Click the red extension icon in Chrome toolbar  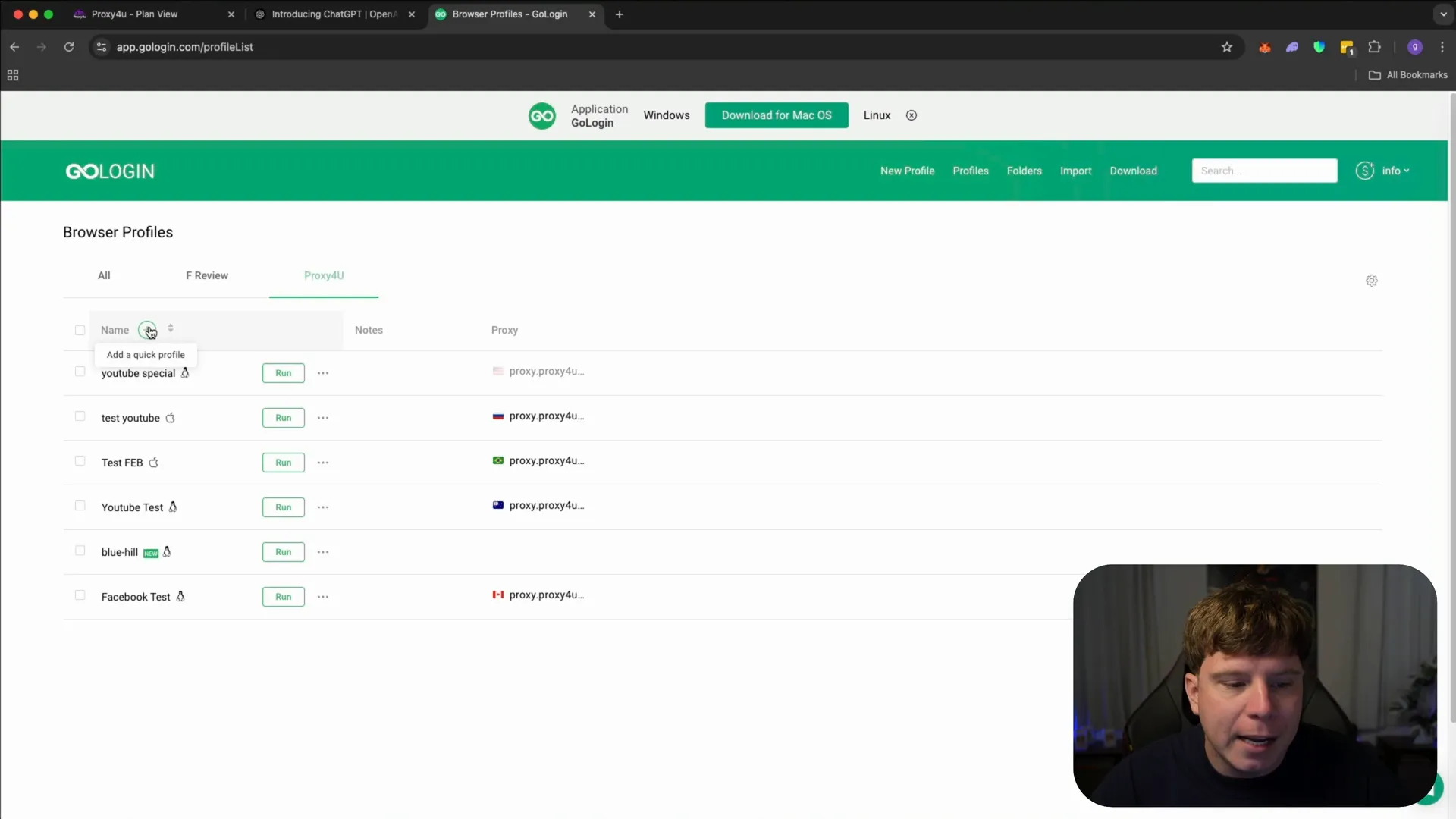coord(1264,47)
